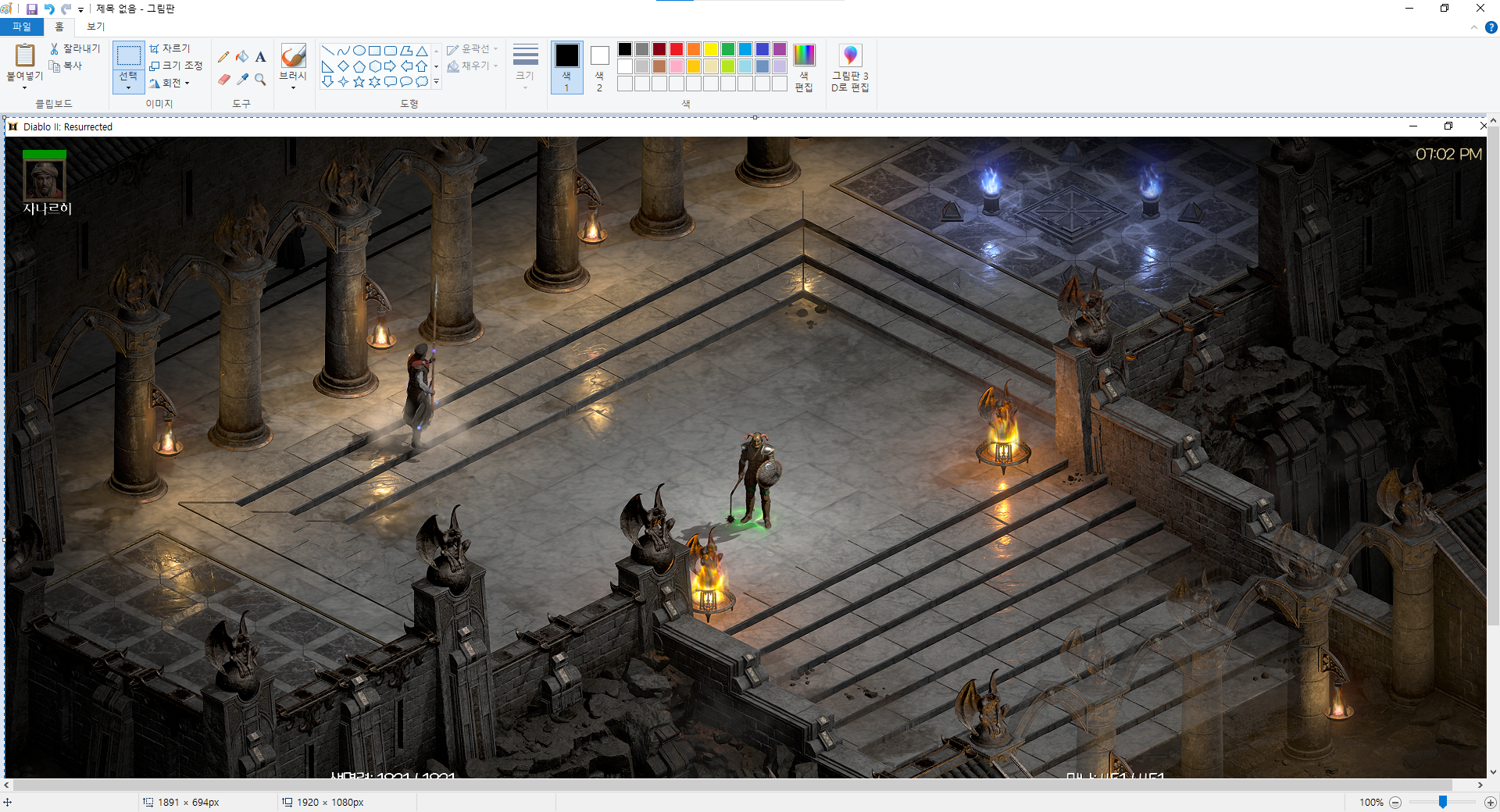Click the zoom level slider handle
The width and height of the screenshot is (1500, 812).
point(1443,802)
